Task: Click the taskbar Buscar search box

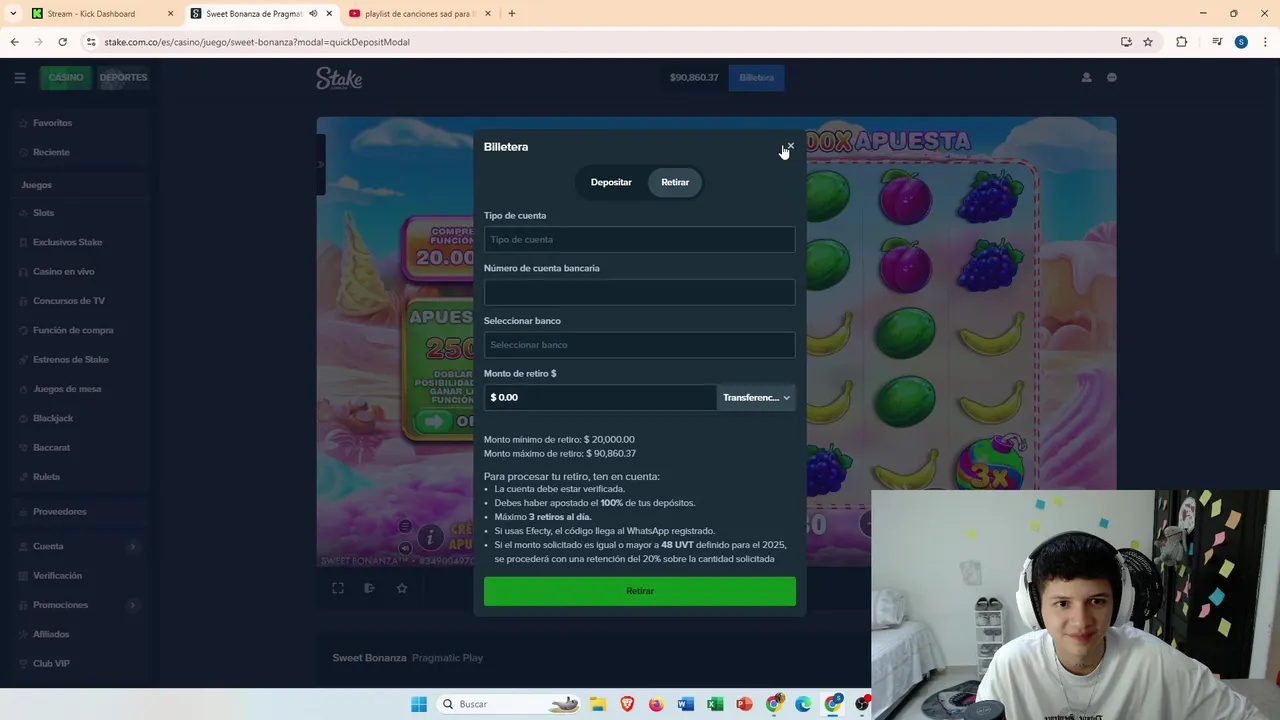Action: 510,704
